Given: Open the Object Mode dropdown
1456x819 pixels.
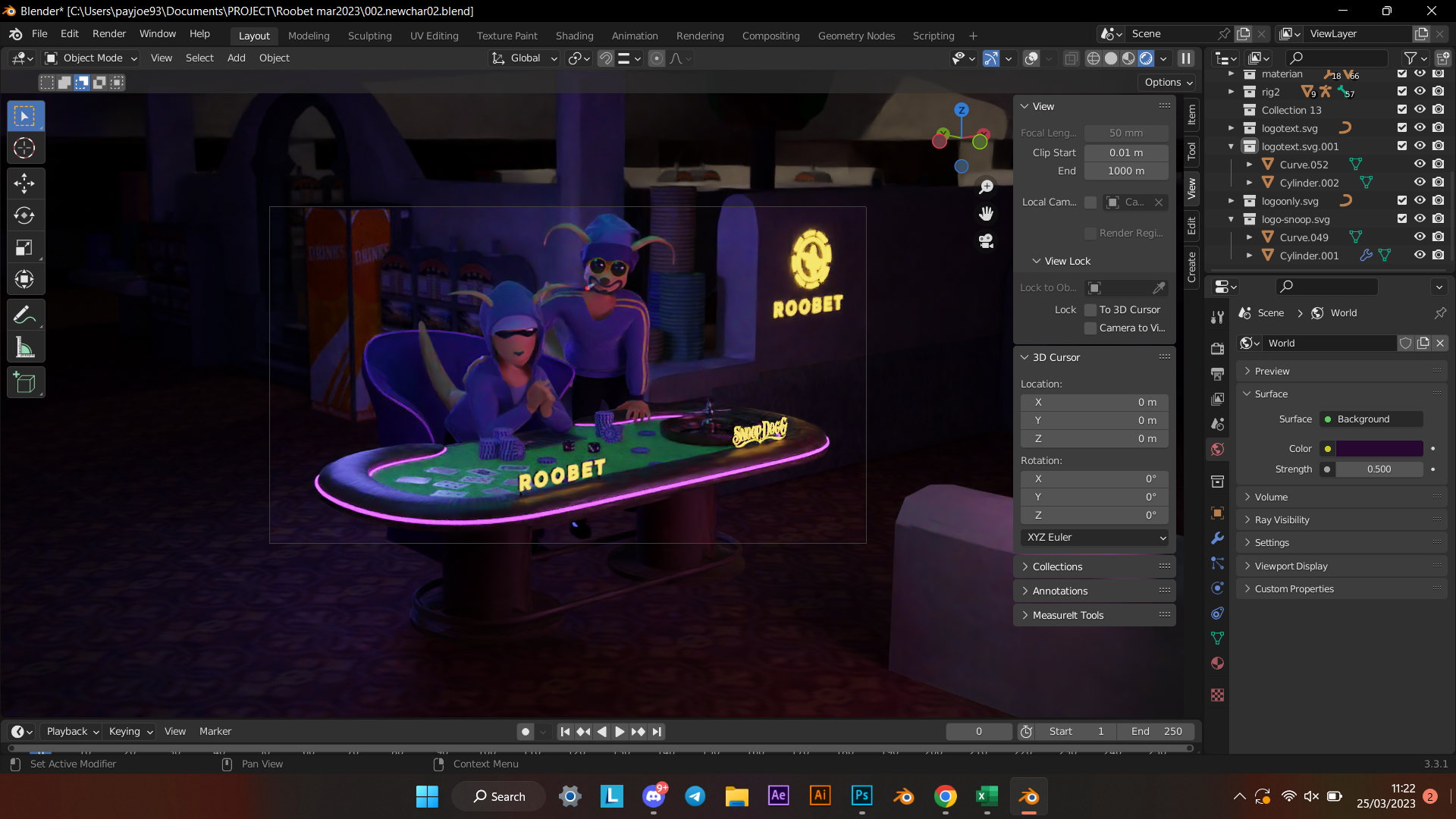Looking at the screenshot, I should point(91,58).
